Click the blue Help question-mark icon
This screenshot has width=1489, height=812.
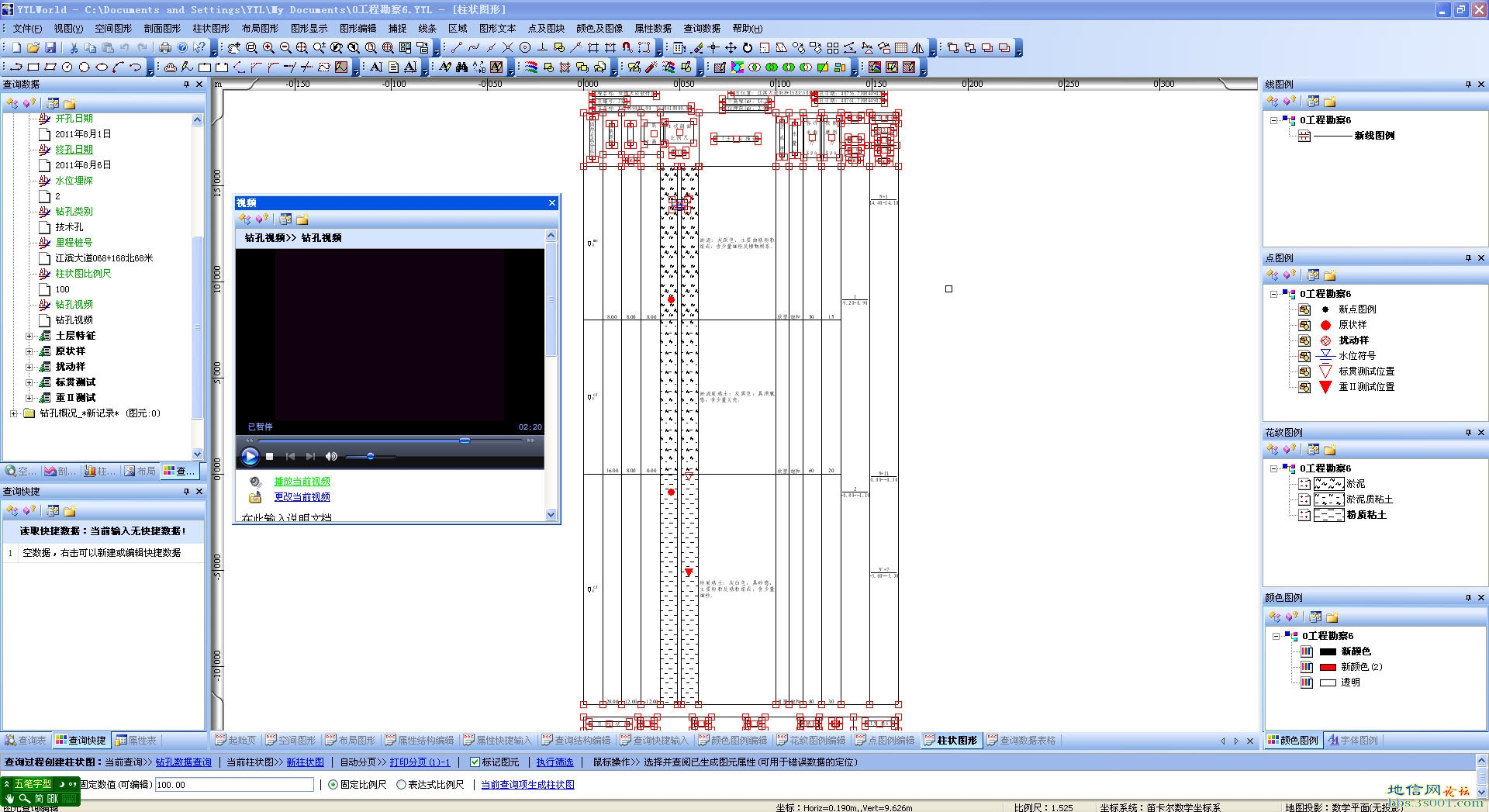[x=182, y=47]
